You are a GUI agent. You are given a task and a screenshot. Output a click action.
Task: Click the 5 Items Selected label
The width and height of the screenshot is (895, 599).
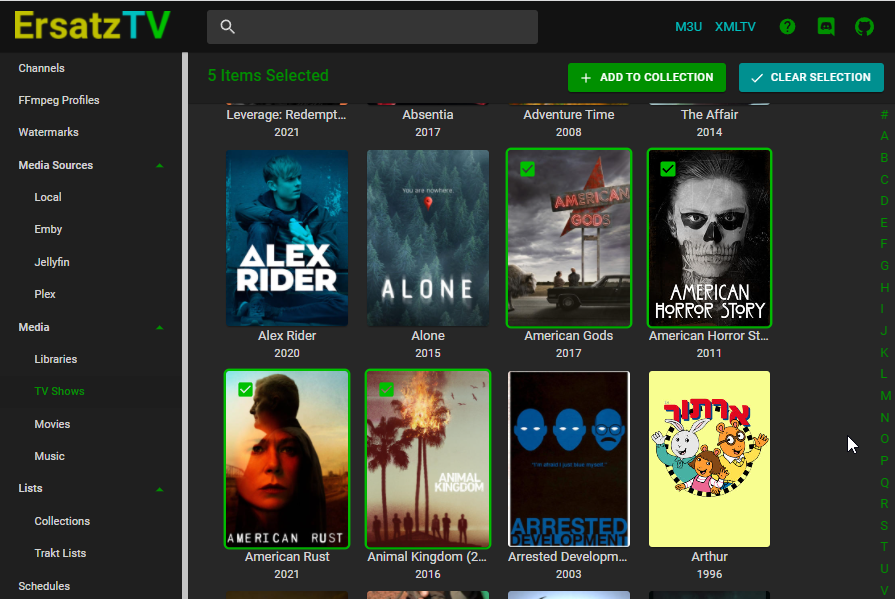[x=268, y=75]
